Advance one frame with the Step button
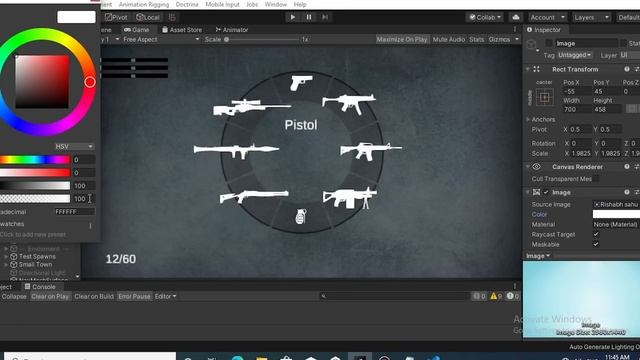 (325, 17)
